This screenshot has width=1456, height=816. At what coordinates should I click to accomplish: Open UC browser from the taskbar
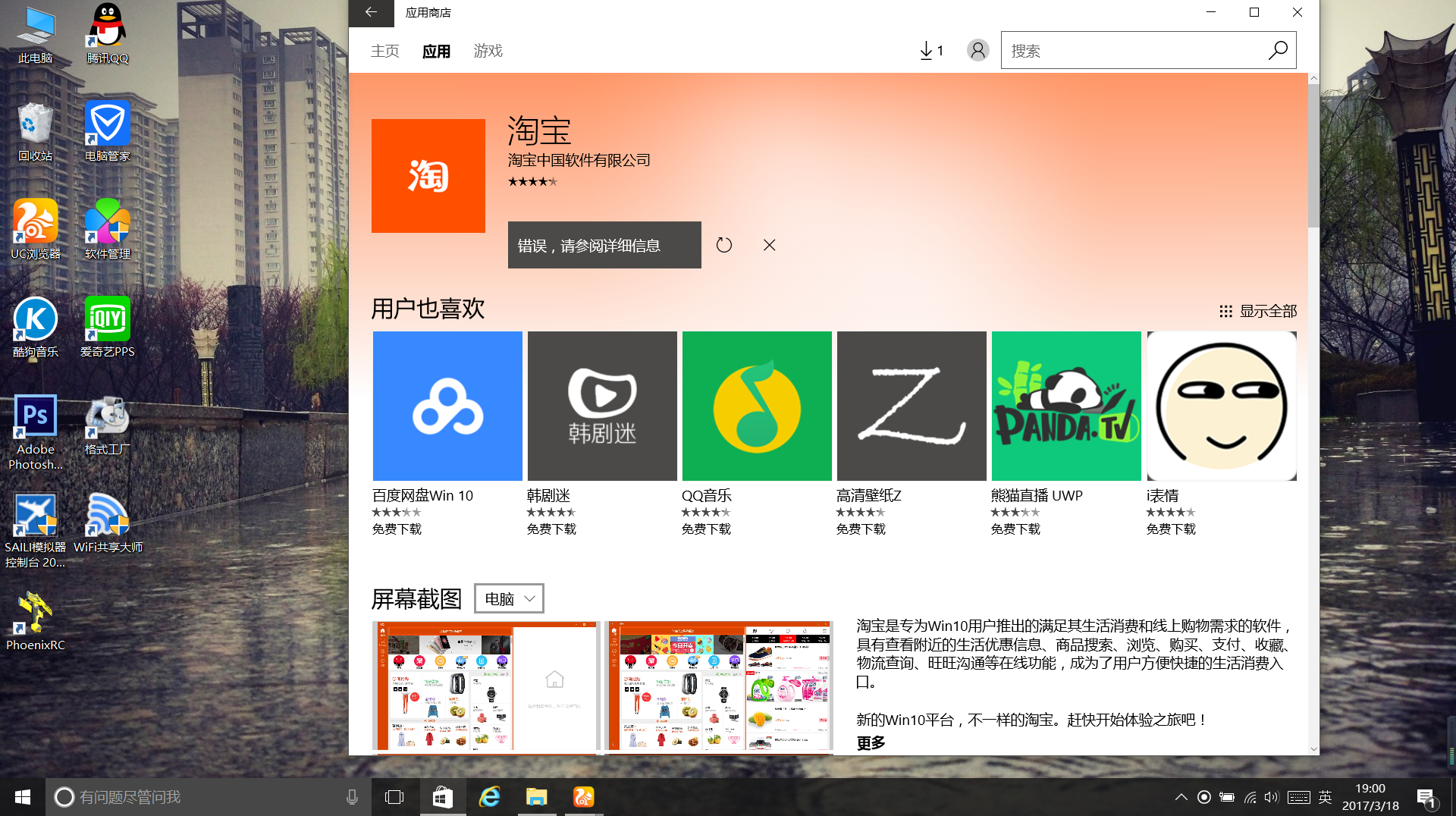pos(583,797)
